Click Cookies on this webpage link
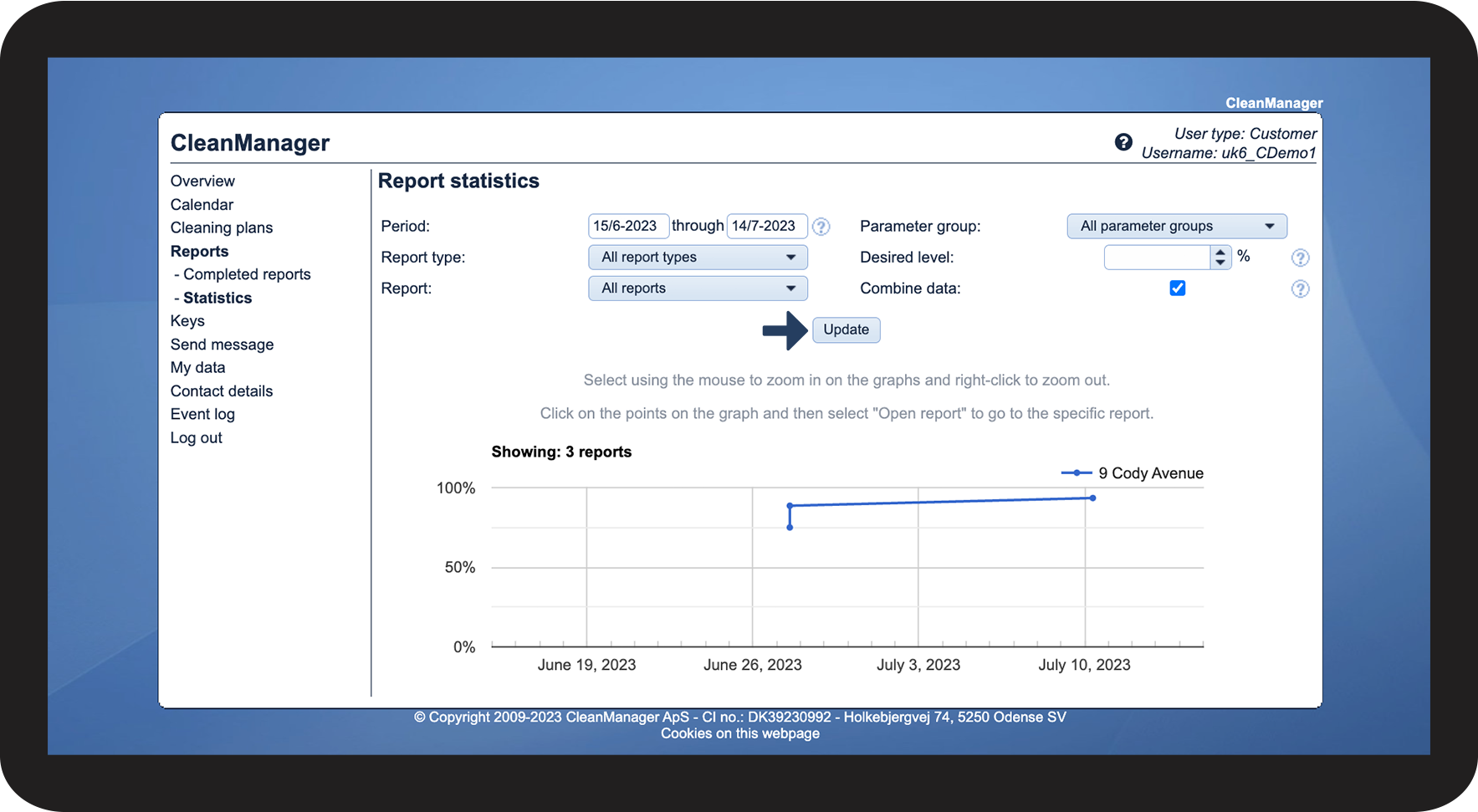Image resolution: width=1478 pixels, height=812 pixels. coord(740,733)
